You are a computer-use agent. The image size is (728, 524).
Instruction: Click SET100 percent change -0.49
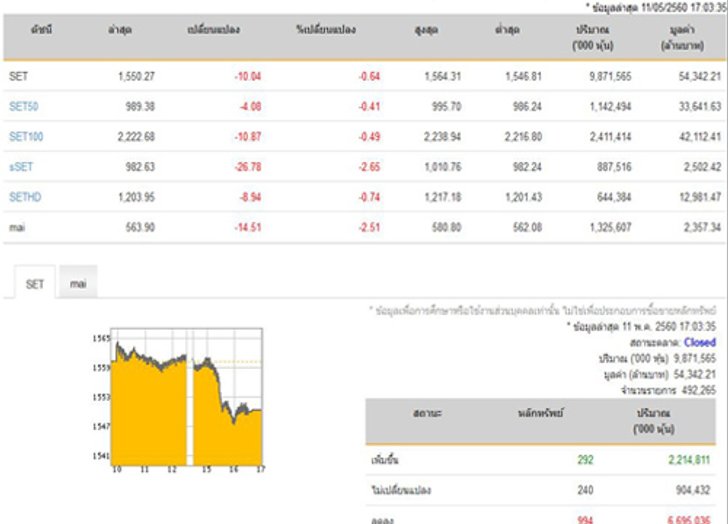click(x=369, y=136)
